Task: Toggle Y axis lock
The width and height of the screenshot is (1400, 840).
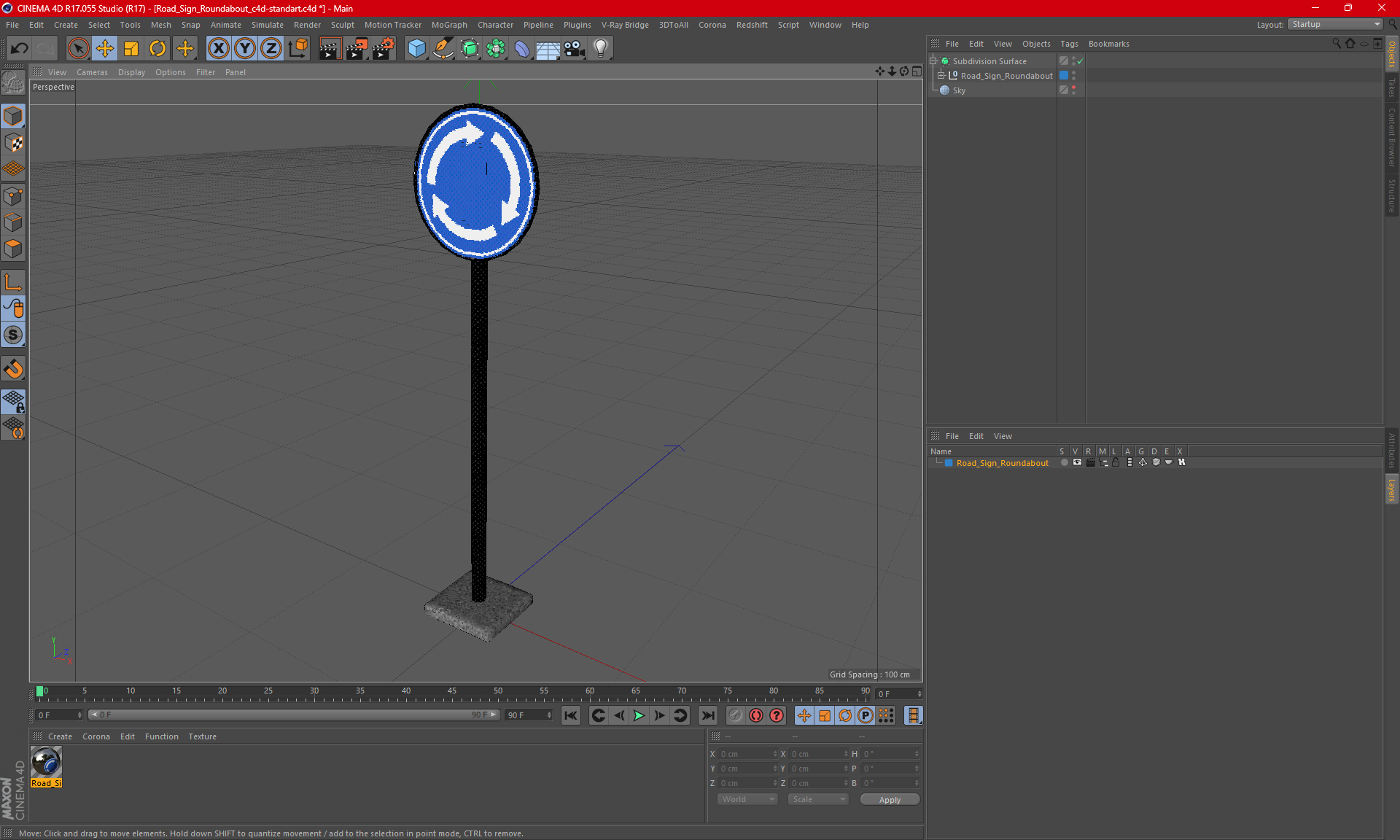Action: (245, 49)
